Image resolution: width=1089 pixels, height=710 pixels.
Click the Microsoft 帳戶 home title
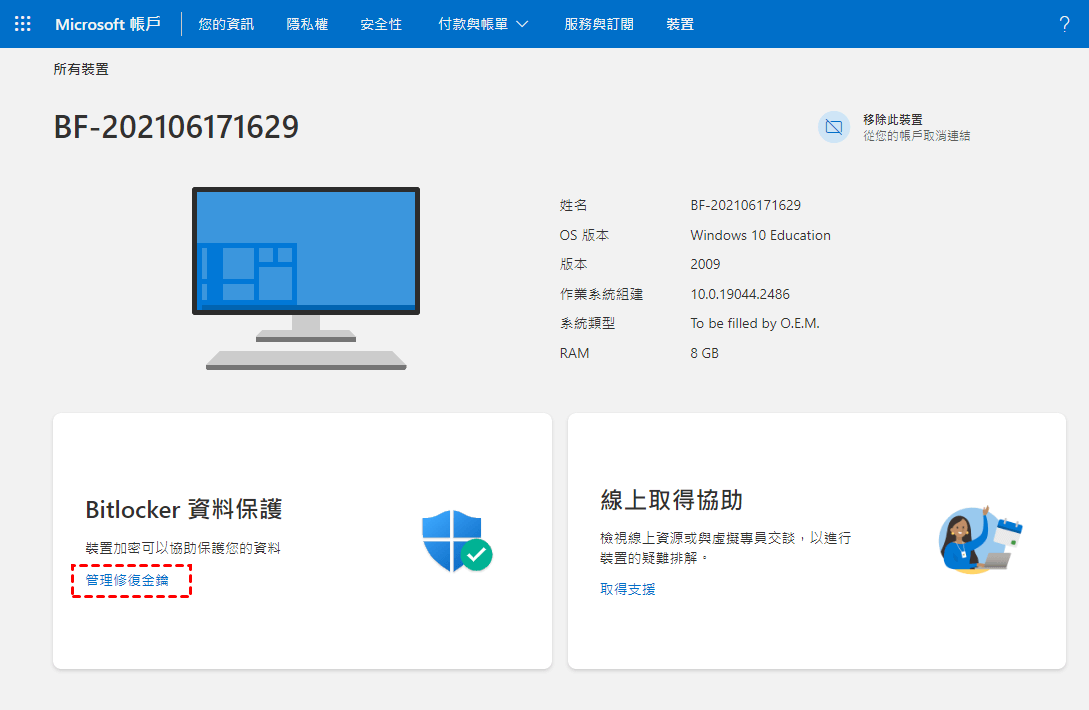[107, 24]
